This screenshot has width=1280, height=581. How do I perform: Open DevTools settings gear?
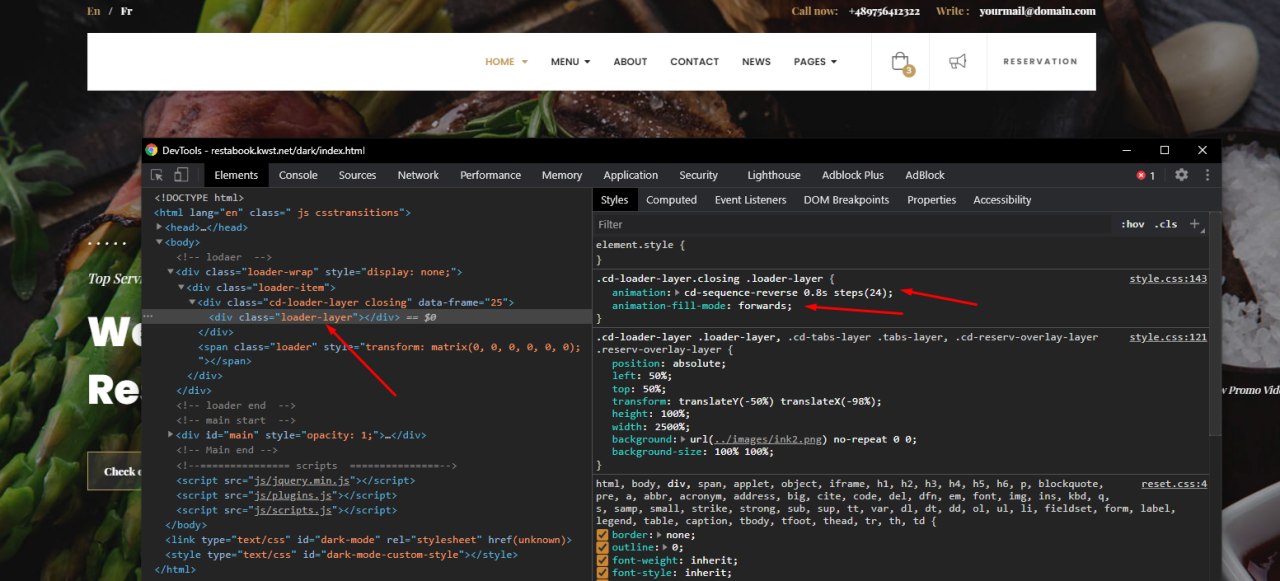pos(1181,175)
